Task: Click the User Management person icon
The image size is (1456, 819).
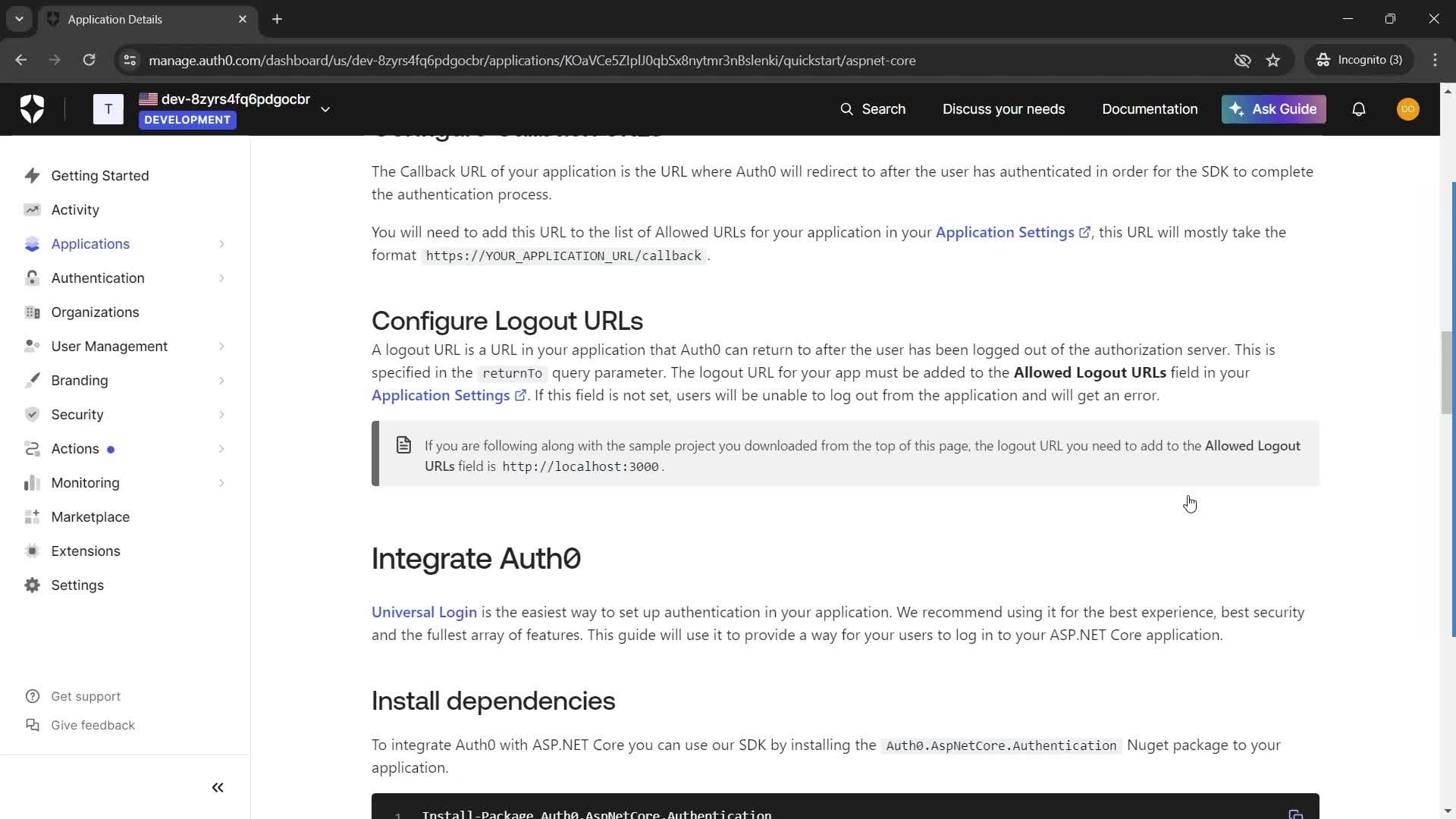Action: (32, 346)
